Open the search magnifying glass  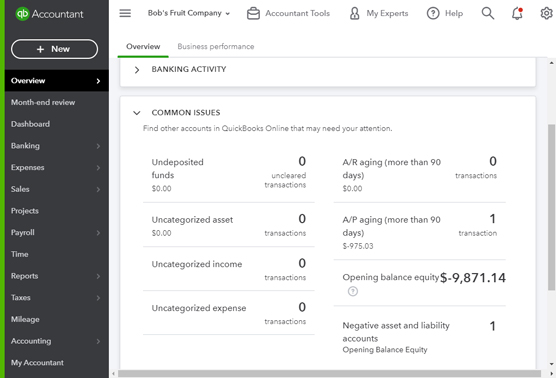coord(488,13)
